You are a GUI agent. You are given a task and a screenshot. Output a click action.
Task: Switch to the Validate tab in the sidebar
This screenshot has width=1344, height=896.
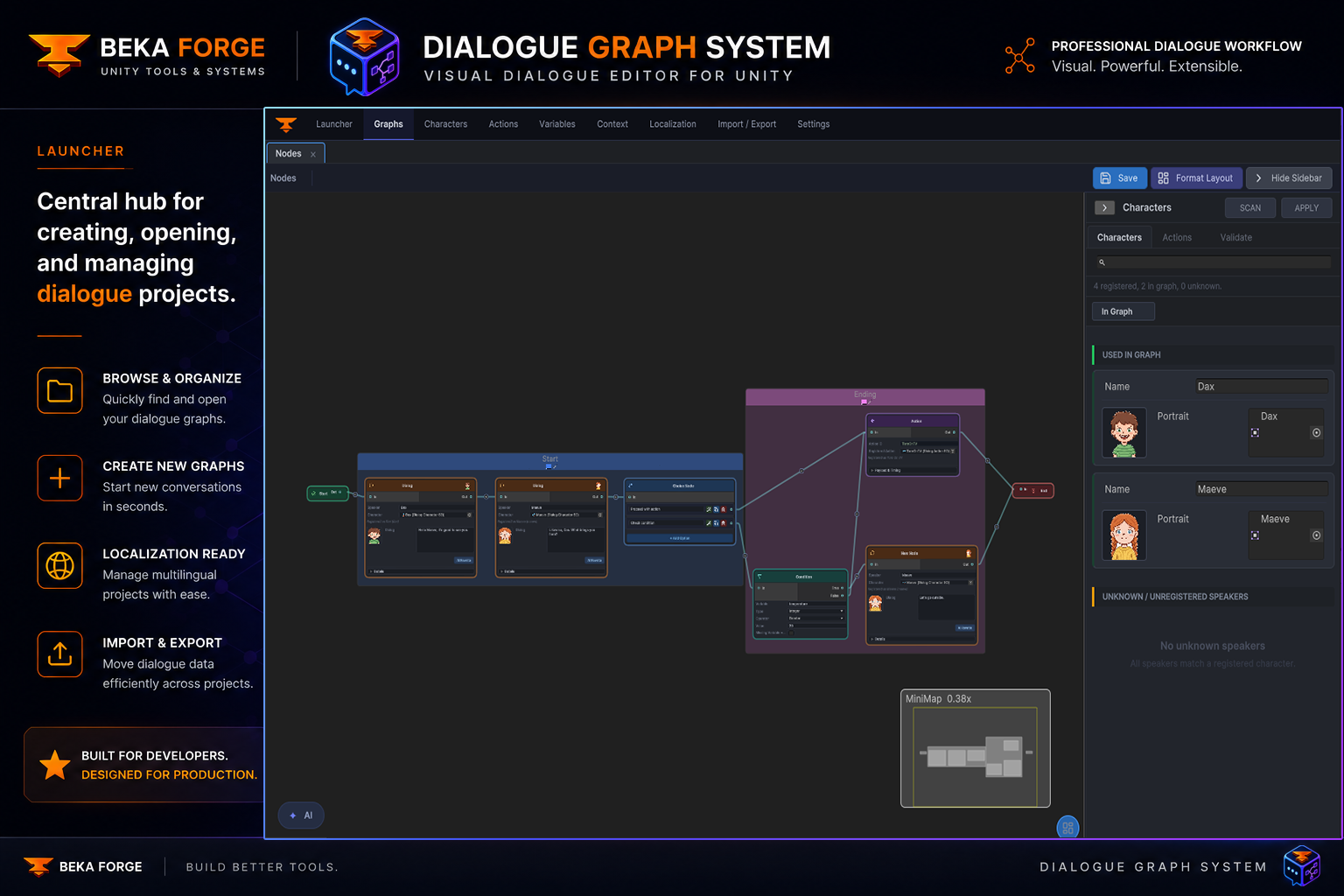point(1235,237)
